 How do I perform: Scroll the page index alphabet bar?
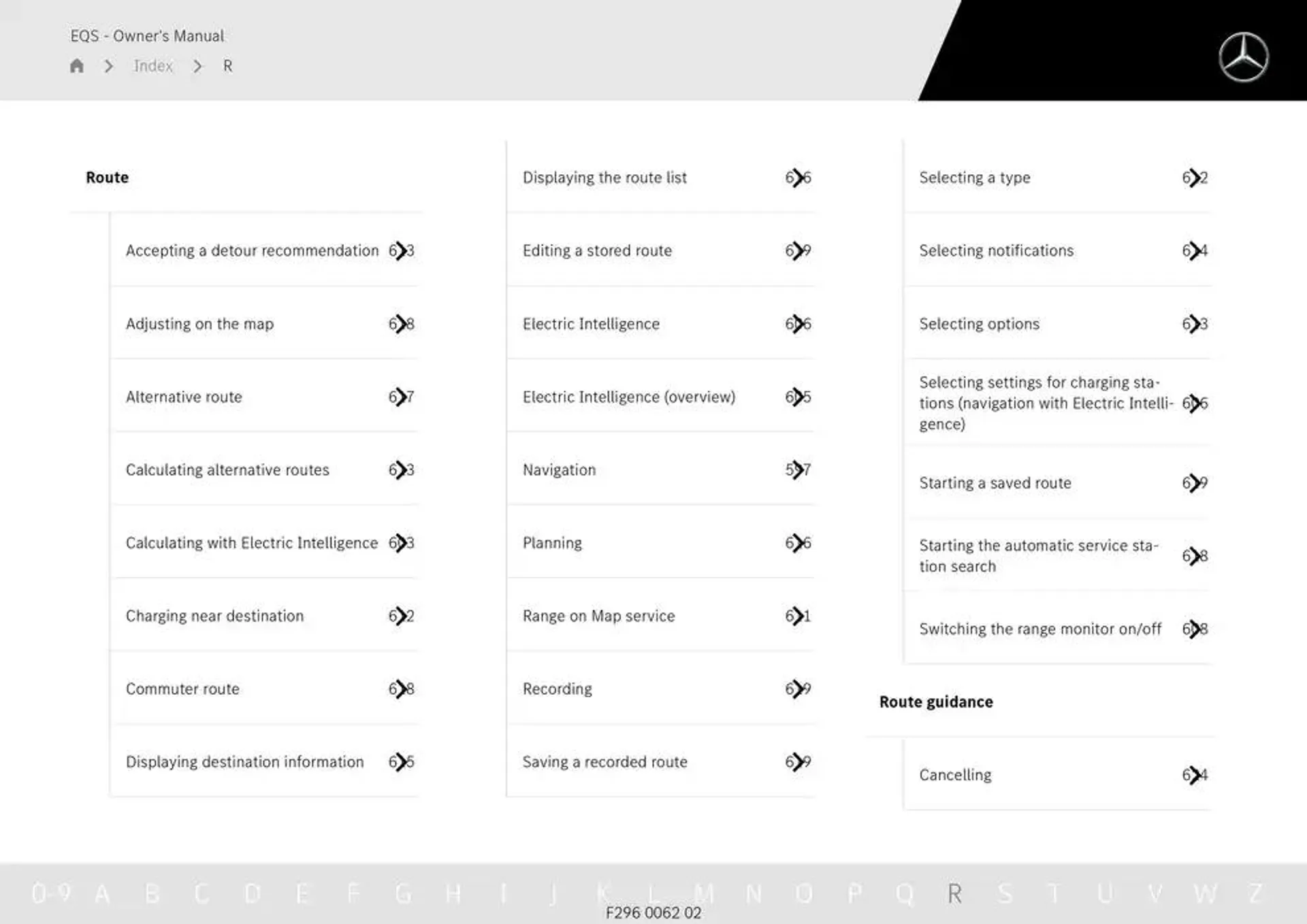coord(653,885)
